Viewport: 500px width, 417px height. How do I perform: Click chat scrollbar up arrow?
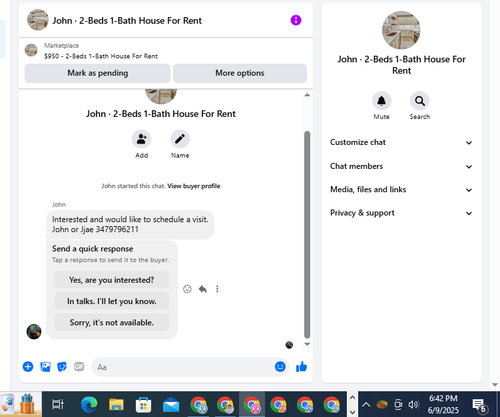(307, 95)
